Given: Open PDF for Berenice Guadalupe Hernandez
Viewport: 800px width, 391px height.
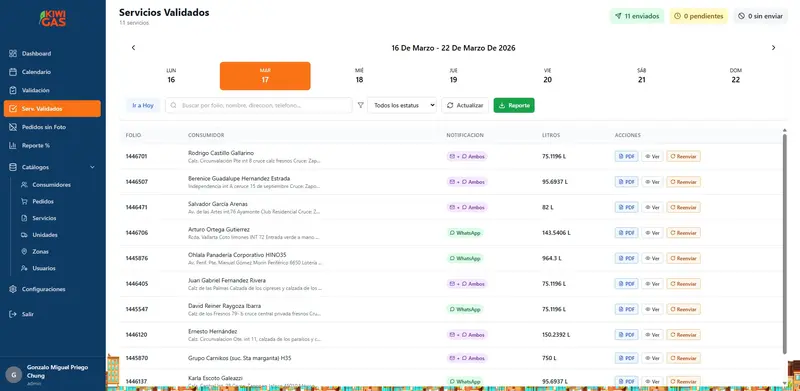Looking at the screenshot, I should coord(627,182).
